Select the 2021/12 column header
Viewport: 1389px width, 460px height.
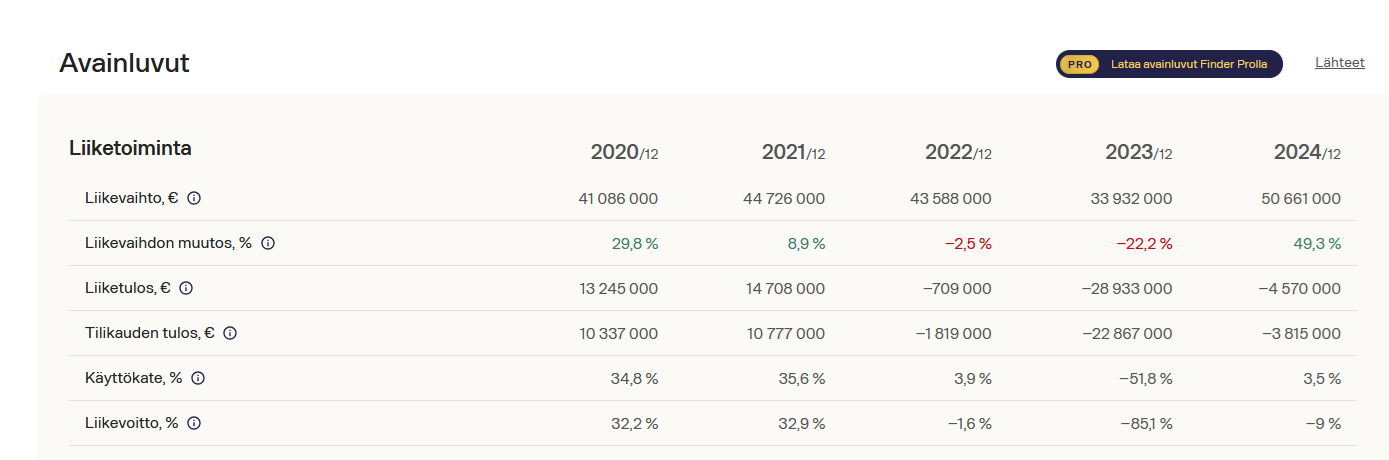point(793,152)
